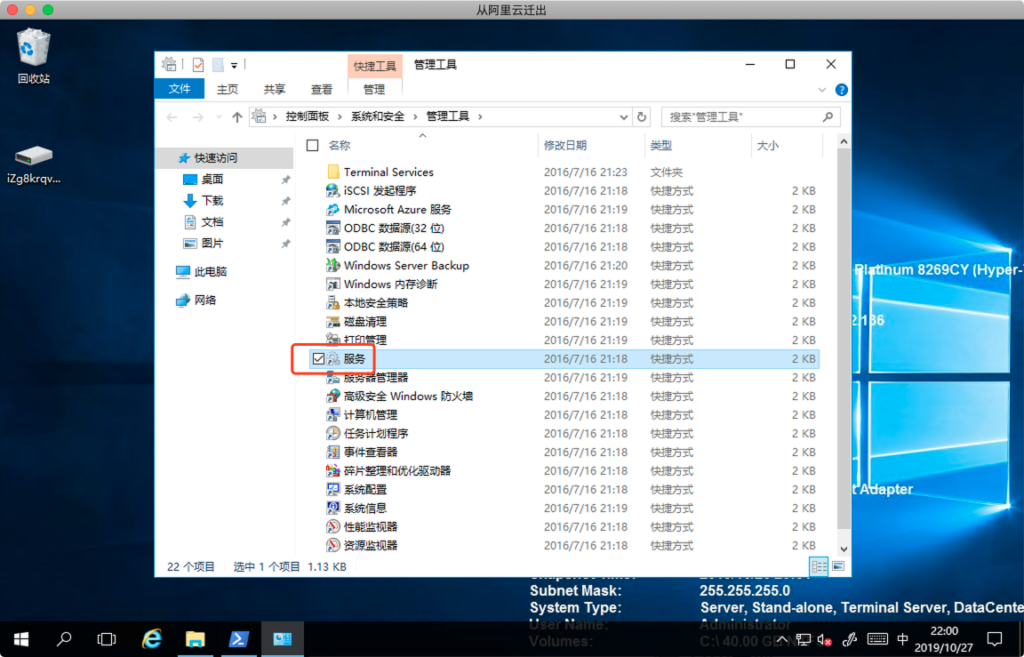Viewport: 1024px width, 657px height.
Task: Click the Microsoft Azure 服务 icon
Action: (x=334, y=209)
